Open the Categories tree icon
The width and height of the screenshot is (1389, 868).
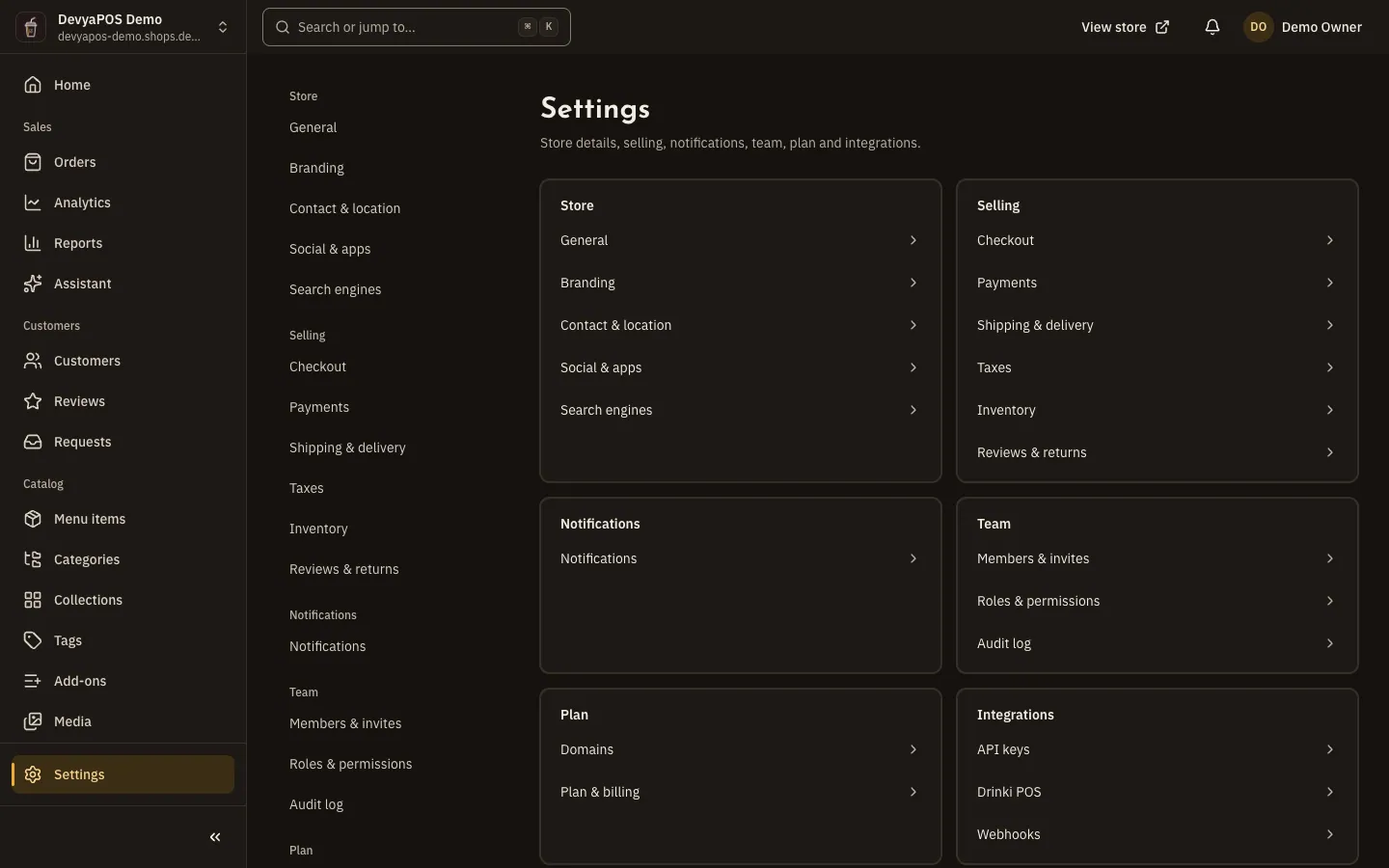pos(33,559)
